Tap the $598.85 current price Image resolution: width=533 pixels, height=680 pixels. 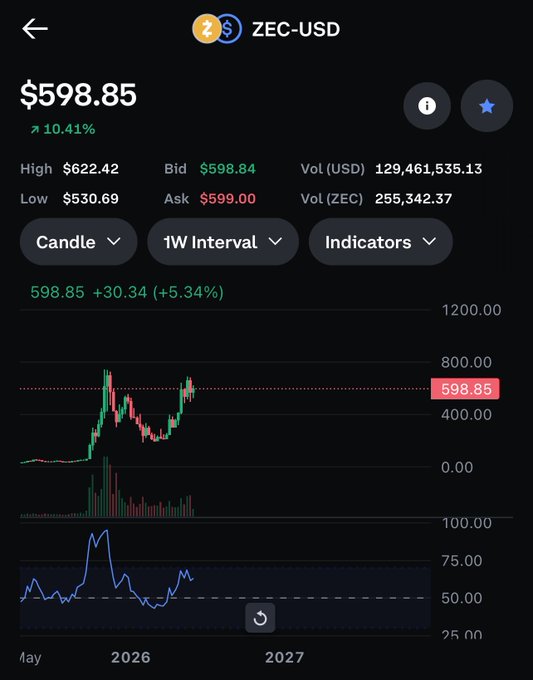point(78,95)
